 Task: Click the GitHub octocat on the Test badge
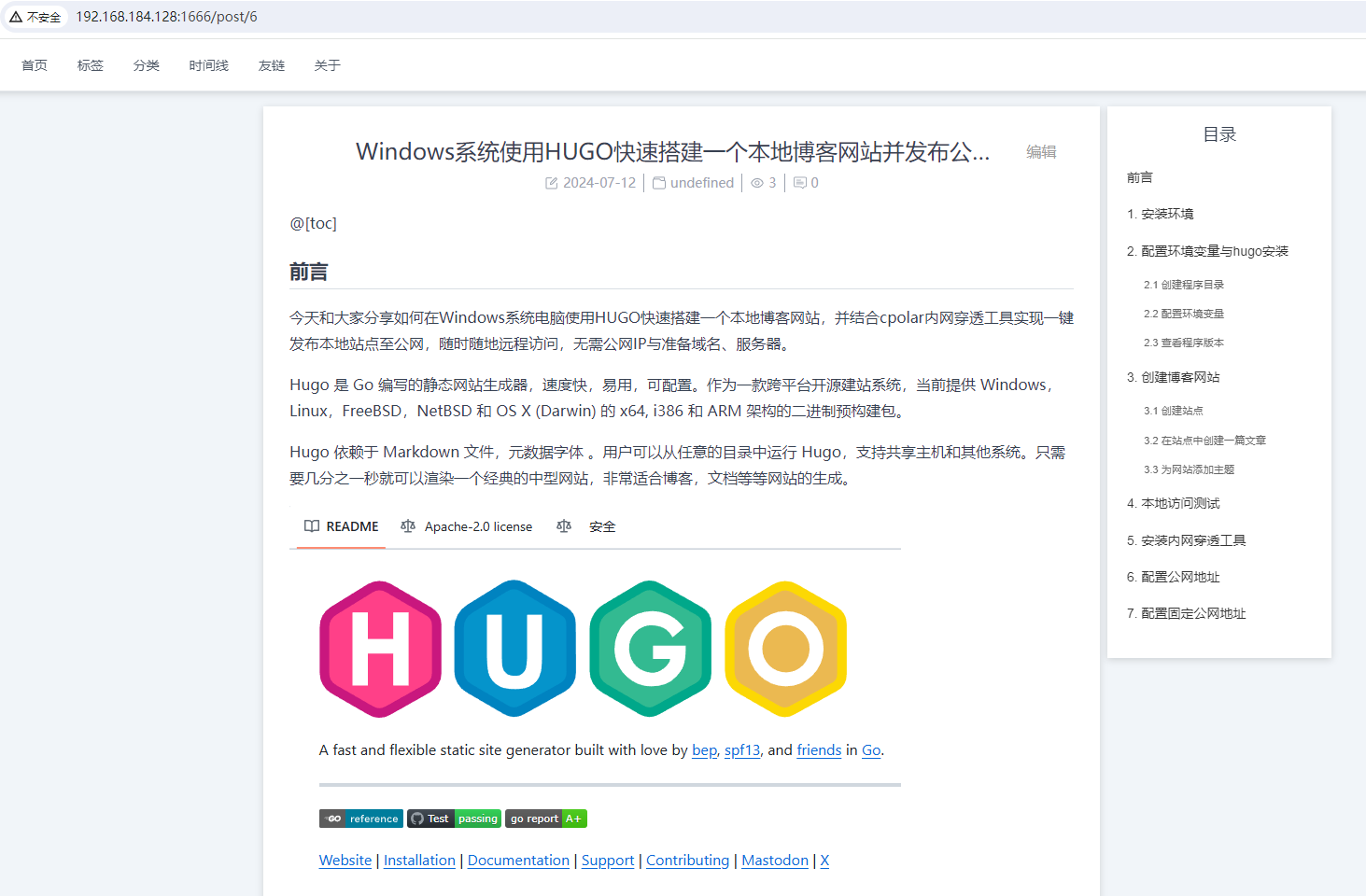coord(417,819)
